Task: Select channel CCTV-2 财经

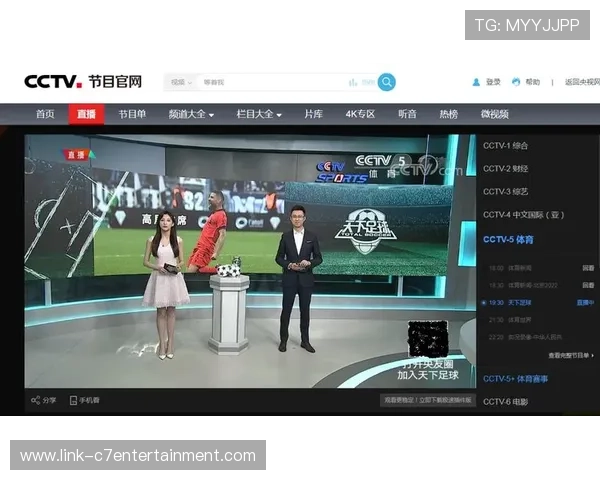Action: (x=505, y=169)
